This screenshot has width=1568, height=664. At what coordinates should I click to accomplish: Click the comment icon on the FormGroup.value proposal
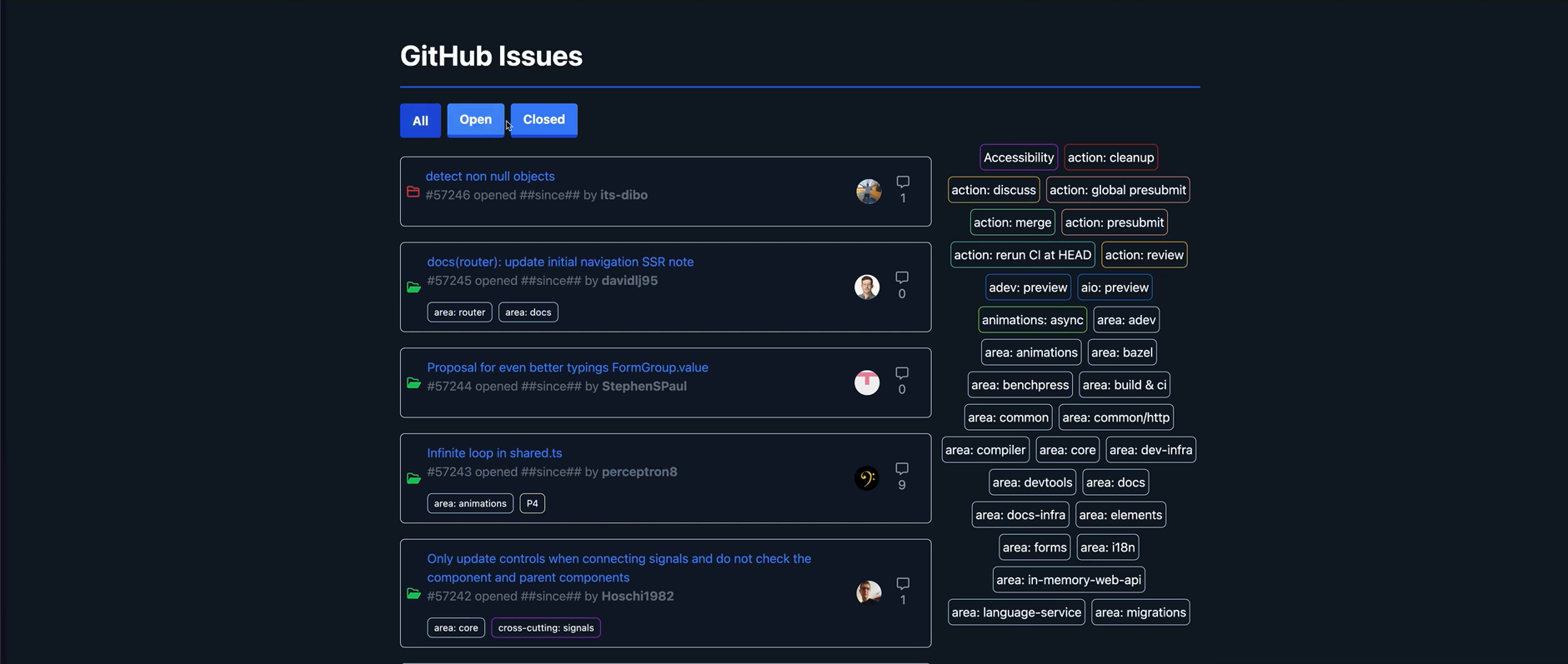(902, 373)
